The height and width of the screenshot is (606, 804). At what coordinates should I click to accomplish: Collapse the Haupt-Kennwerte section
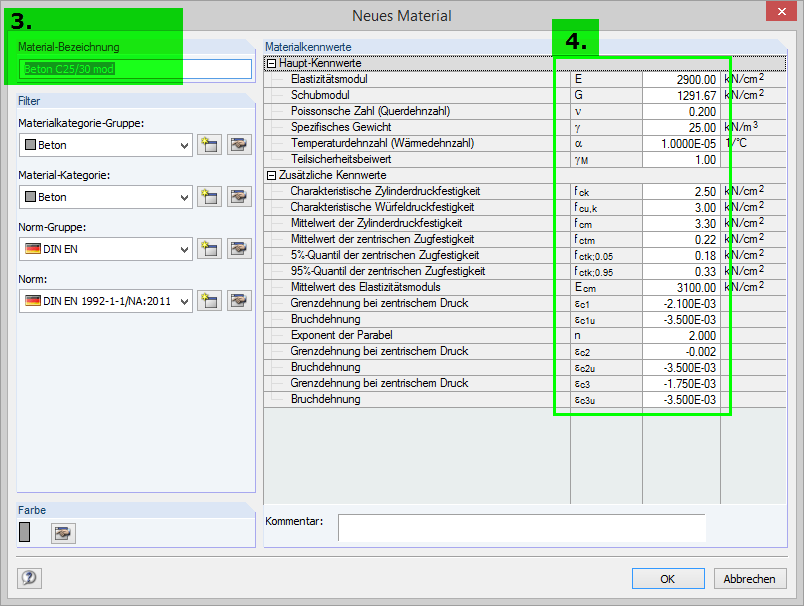click(269, 62)
